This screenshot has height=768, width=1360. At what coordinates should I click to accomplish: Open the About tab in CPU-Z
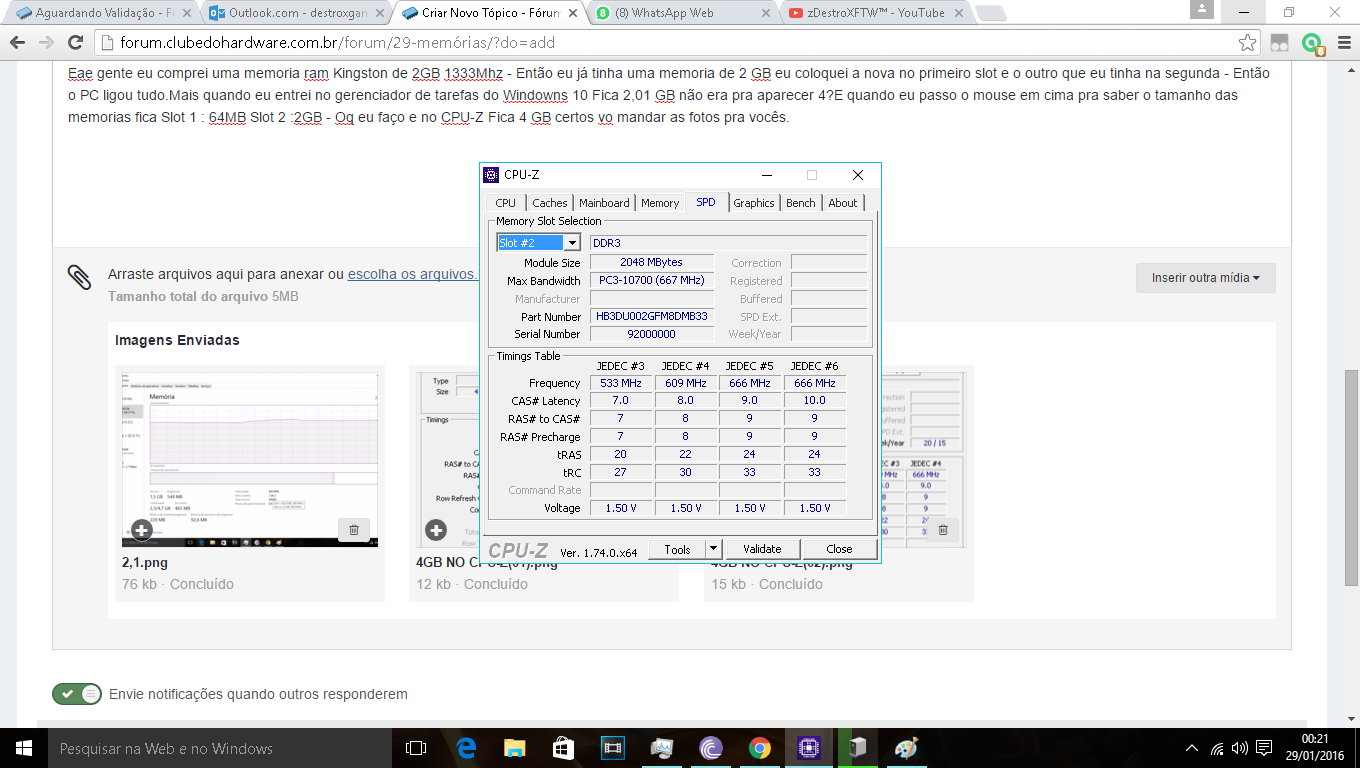click(843, 203)
